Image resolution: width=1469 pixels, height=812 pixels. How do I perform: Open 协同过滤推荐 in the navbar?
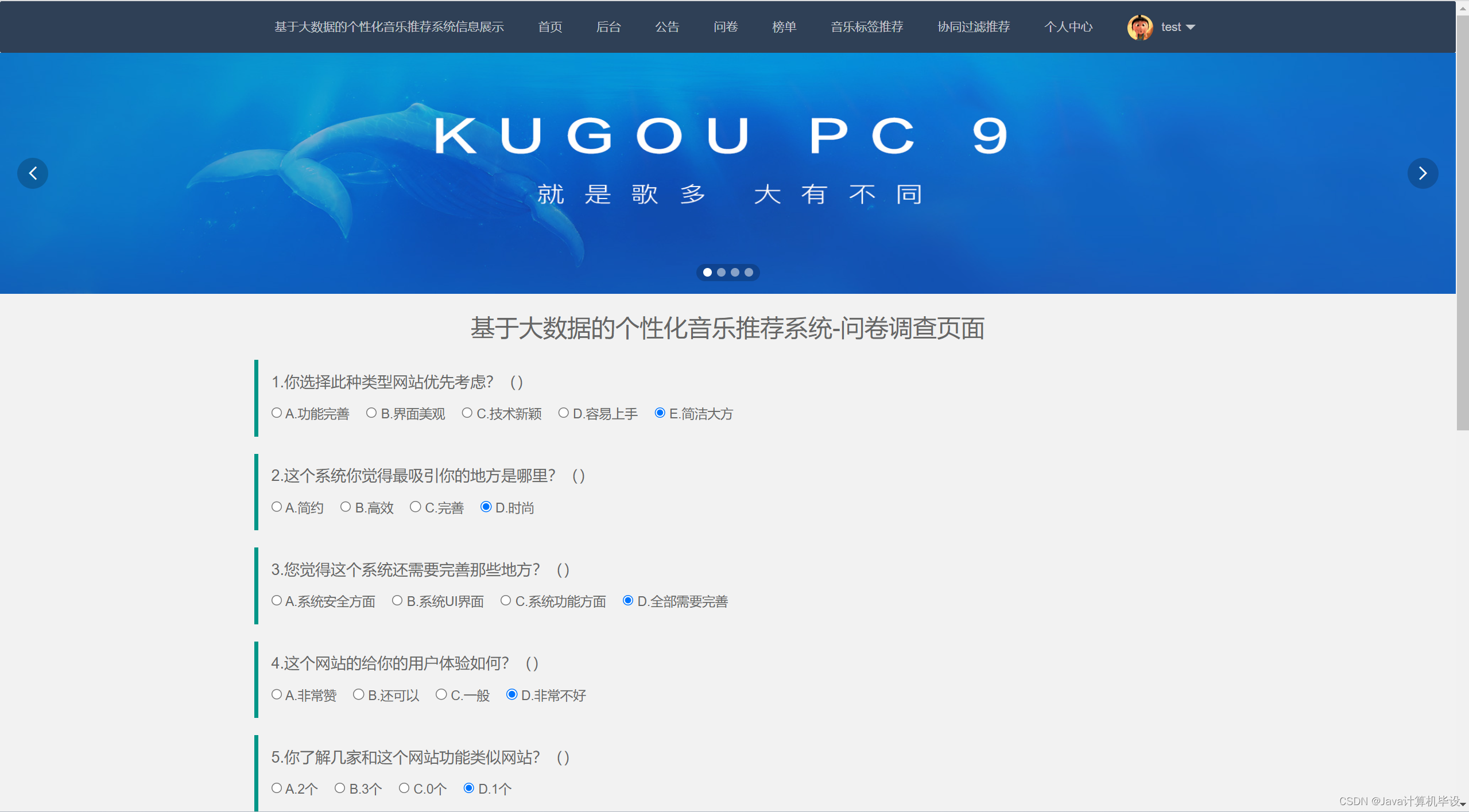(x=973, y=27)
